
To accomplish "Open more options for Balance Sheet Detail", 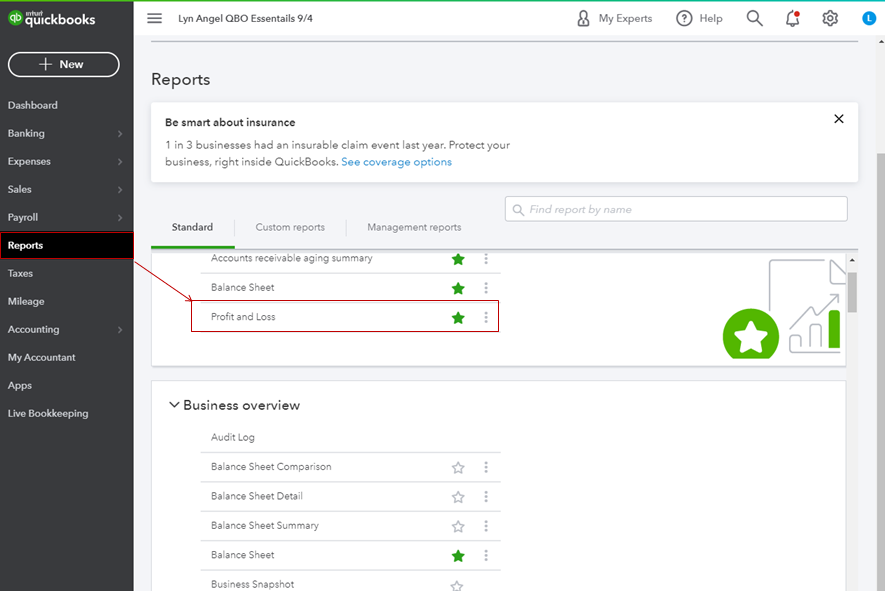I will click(486, 497).
